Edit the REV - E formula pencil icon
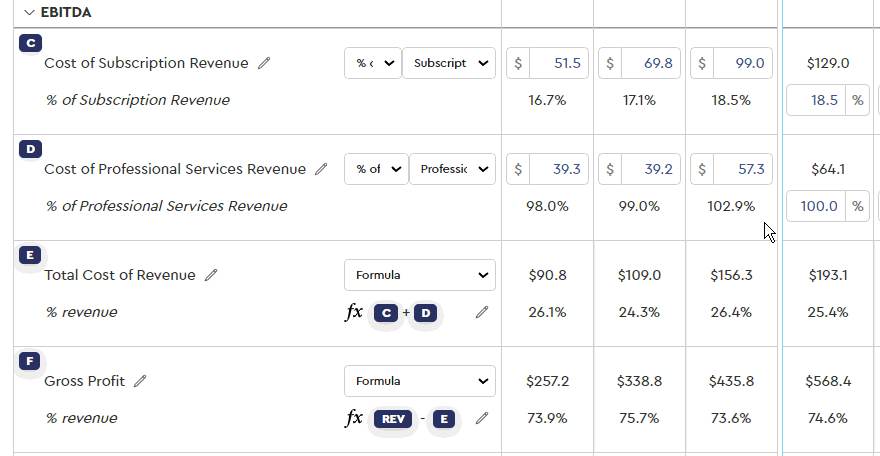Image resolution: width=880 pixels, height=456 pixels. pyautogui.click(x=482, y=418)
